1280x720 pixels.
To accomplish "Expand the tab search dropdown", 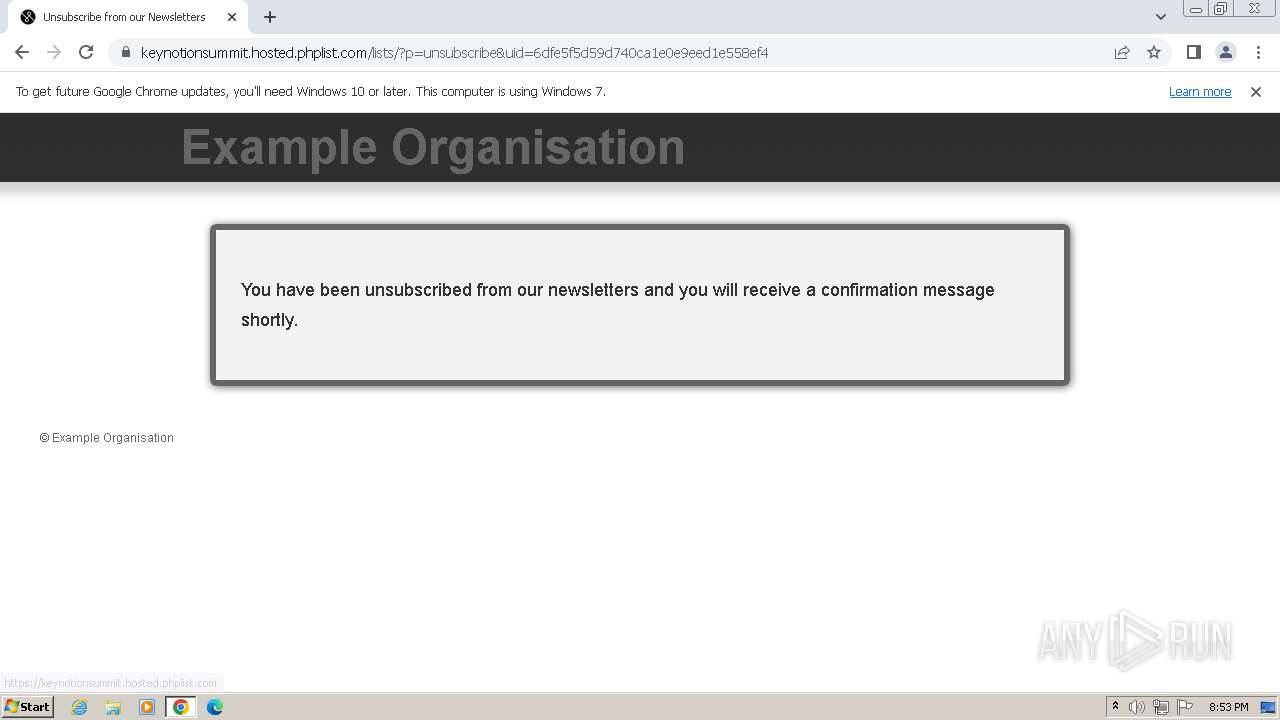I will pyautogui.click(x=1161, y=17).
